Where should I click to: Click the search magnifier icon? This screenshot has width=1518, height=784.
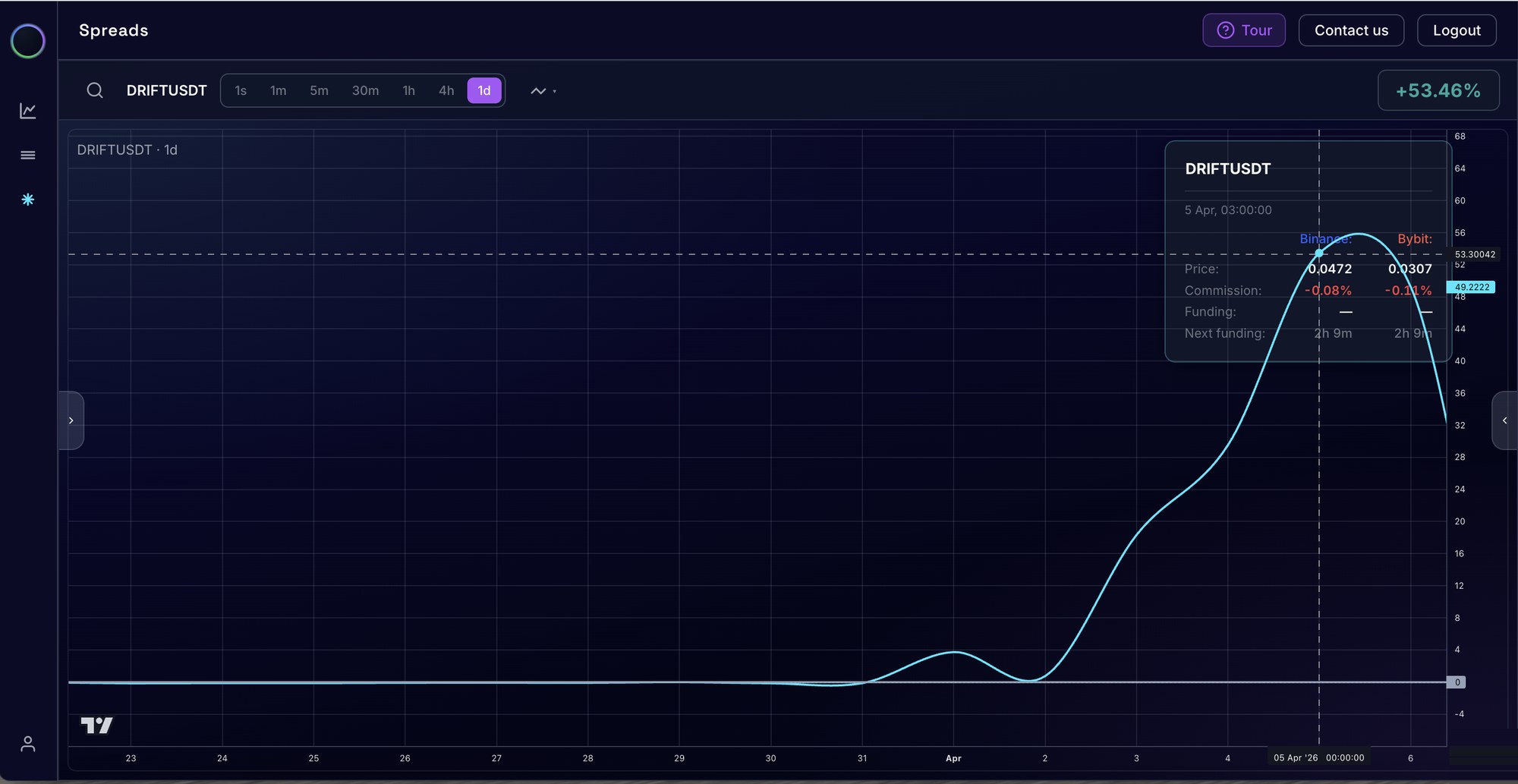[x=95, y=90]
